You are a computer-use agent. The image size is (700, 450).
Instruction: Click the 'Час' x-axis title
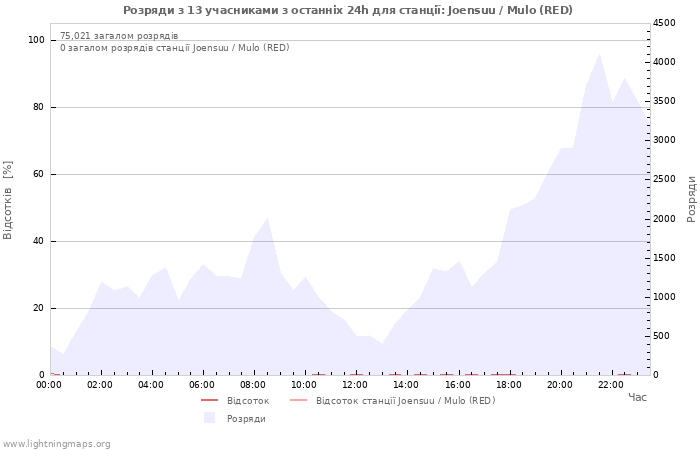pos(637,397)
